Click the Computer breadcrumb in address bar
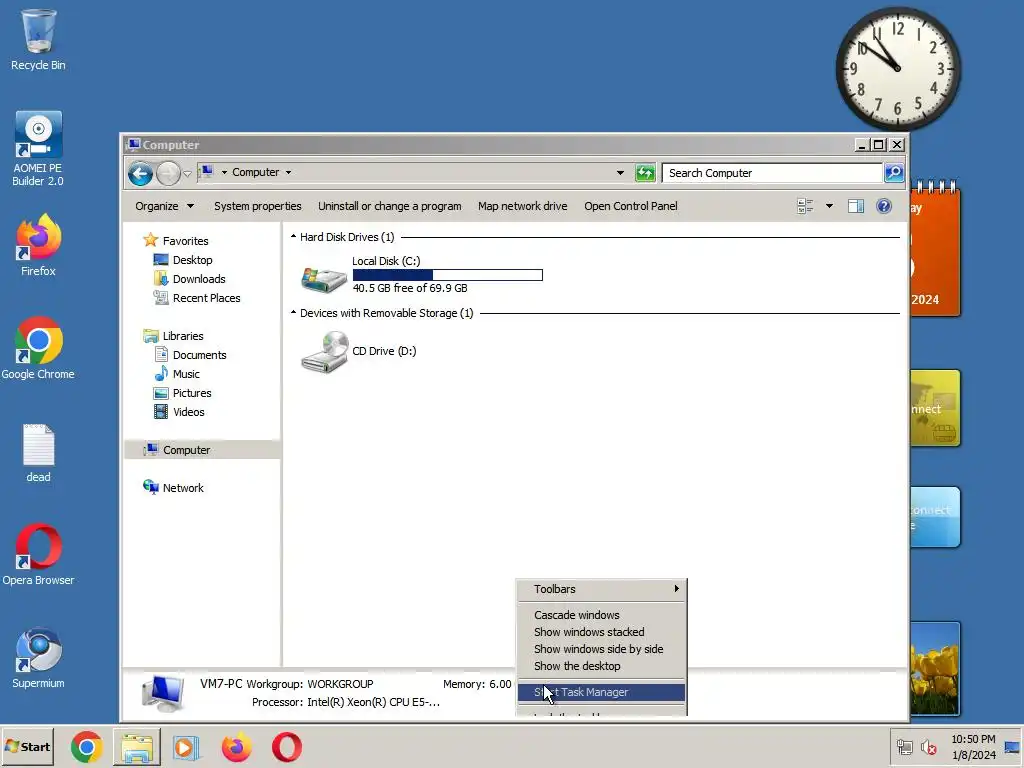Viewport: 1024px width, 768px height. pos(255,172)
